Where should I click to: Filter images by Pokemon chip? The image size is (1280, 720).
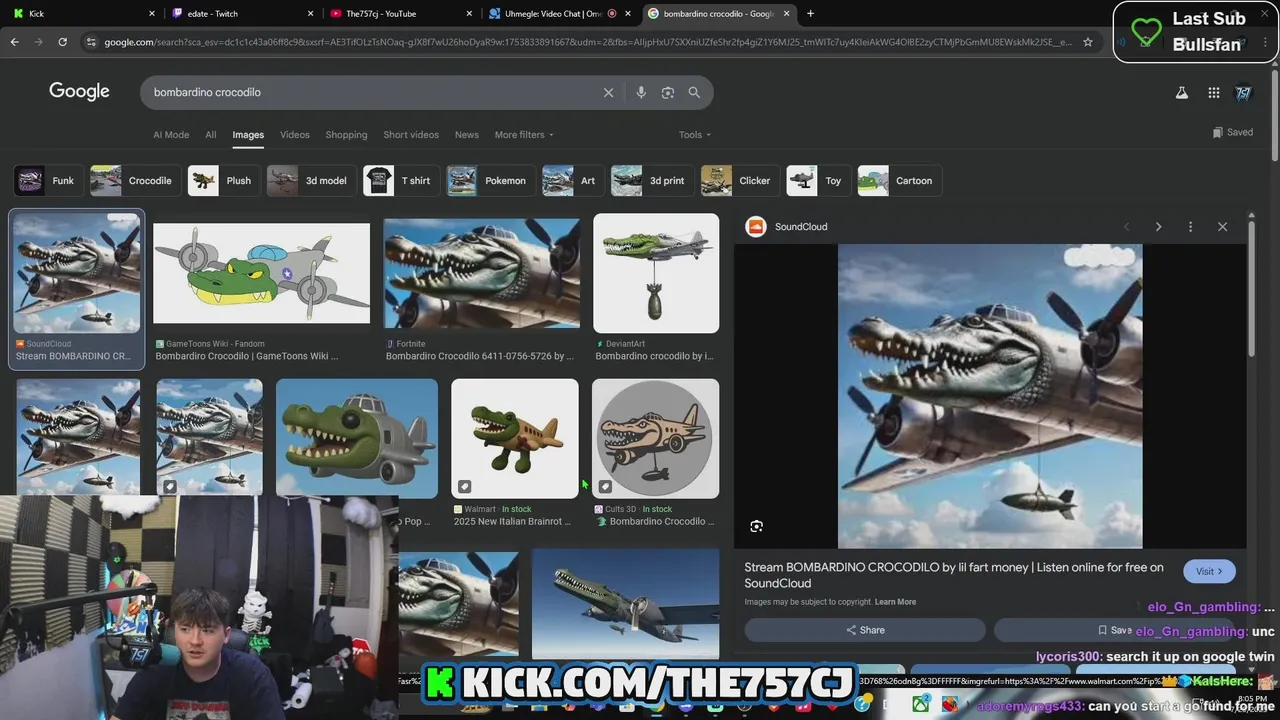coord(490,181)
